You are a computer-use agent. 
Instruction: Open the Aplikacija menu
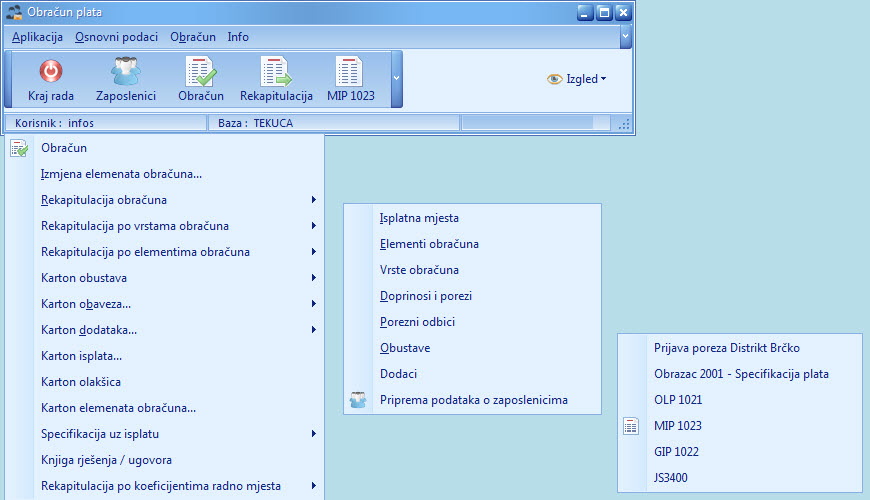pos(37,37)
